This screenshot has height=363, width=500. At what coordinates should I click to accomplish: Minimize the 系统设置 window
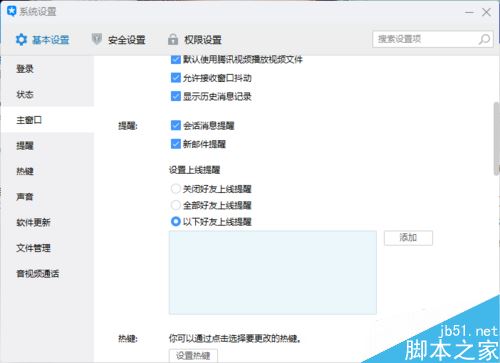tap(470, 12)
